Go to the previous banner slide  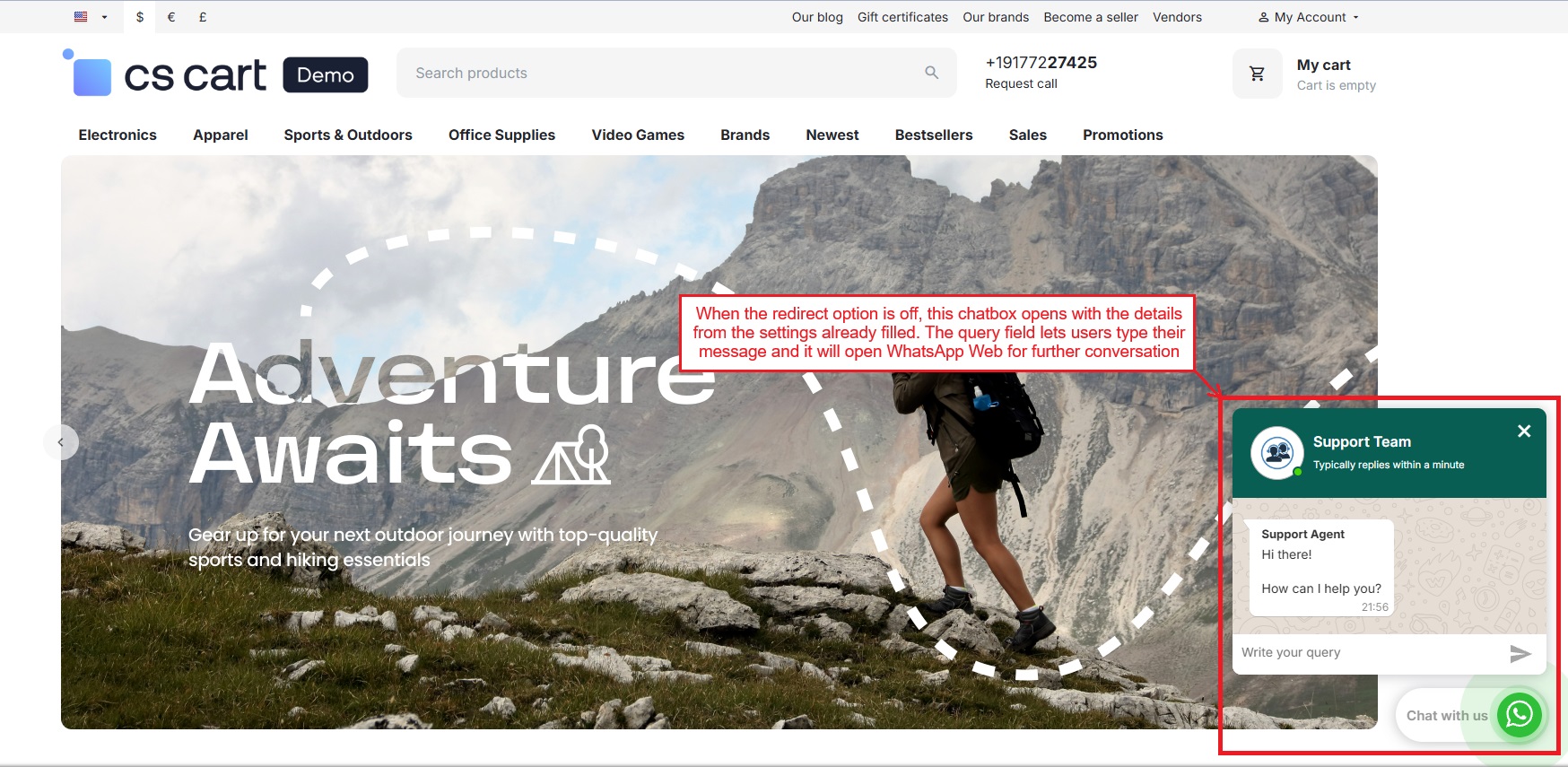tap(61, 442)
